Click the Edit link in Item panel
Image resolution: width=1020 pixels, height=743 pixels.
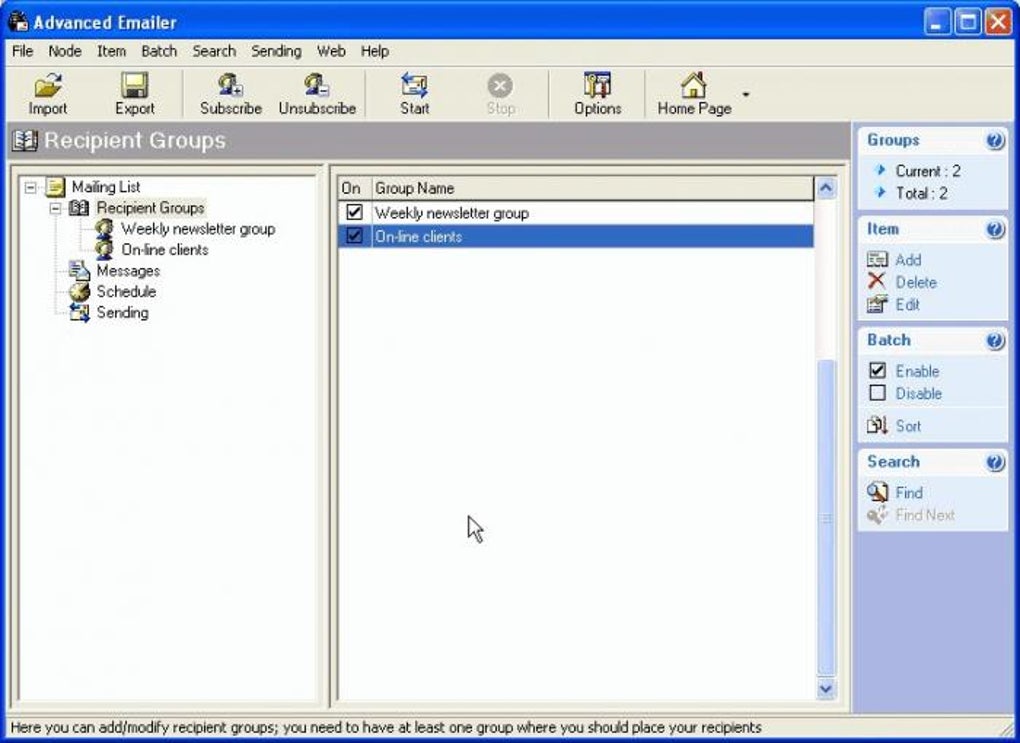907,304
